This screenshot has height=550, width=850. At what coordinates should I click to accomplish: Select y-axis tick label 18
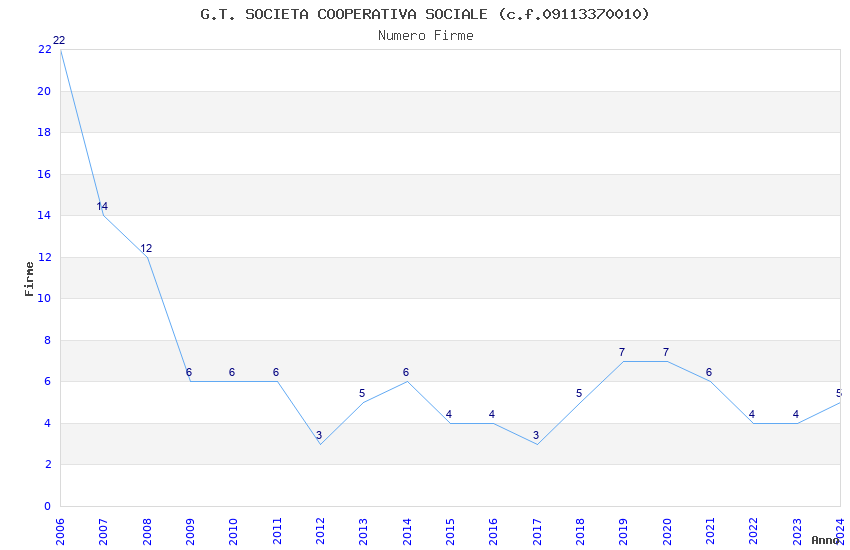[44, 132]
